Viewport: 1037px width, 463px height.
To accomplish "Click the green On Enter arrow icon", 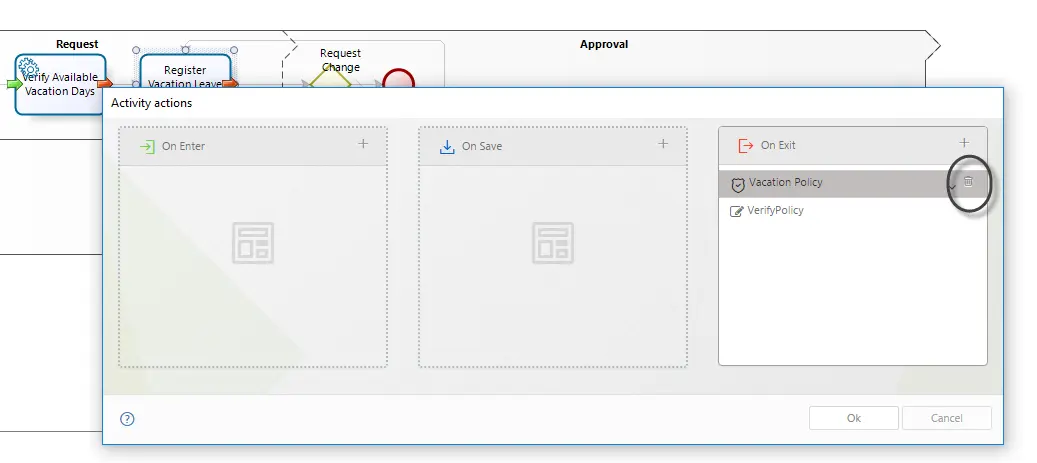I will 147,146.
